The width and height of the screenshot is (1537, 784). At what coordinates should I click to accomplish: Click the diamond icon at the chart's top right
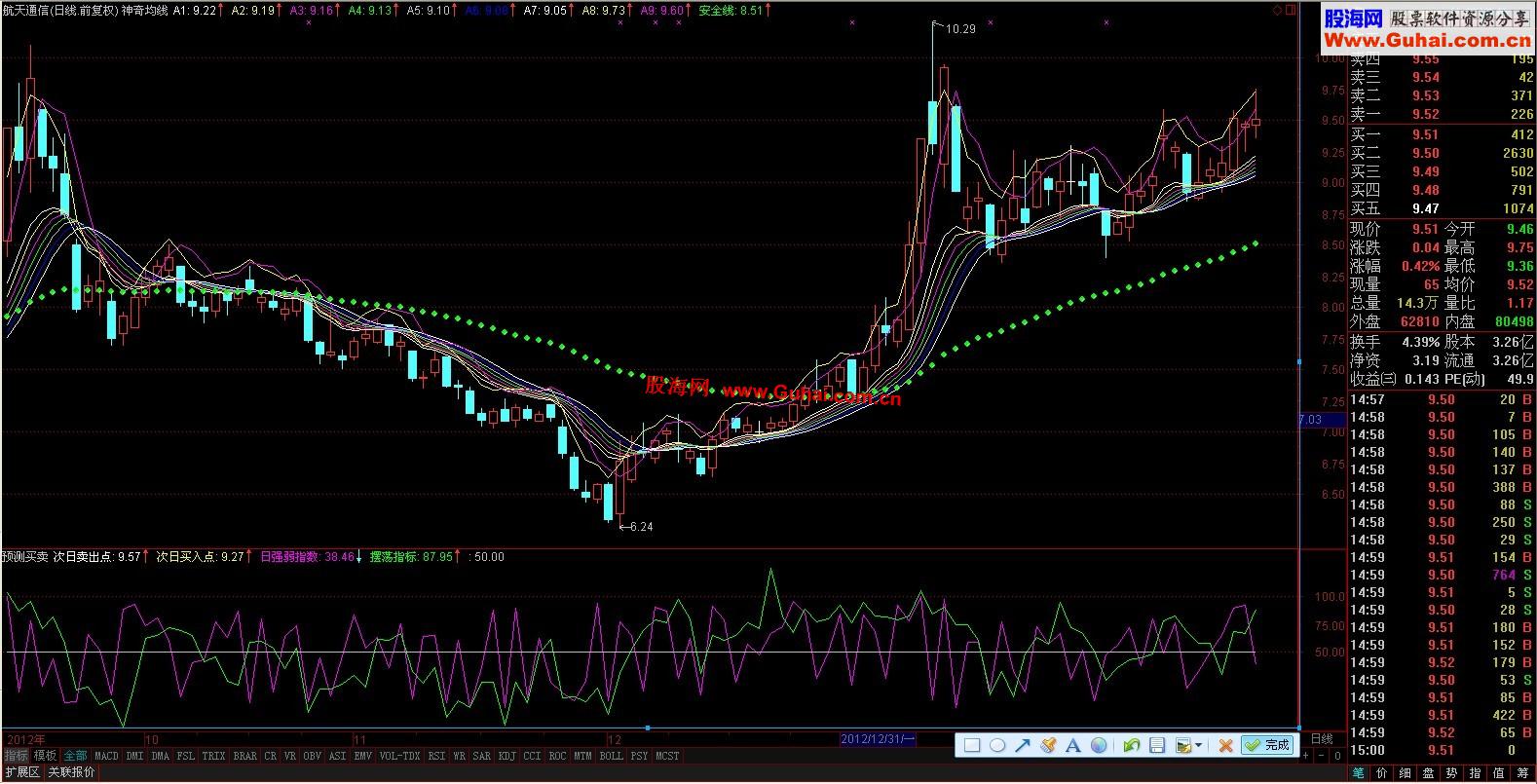[1278, 10]
